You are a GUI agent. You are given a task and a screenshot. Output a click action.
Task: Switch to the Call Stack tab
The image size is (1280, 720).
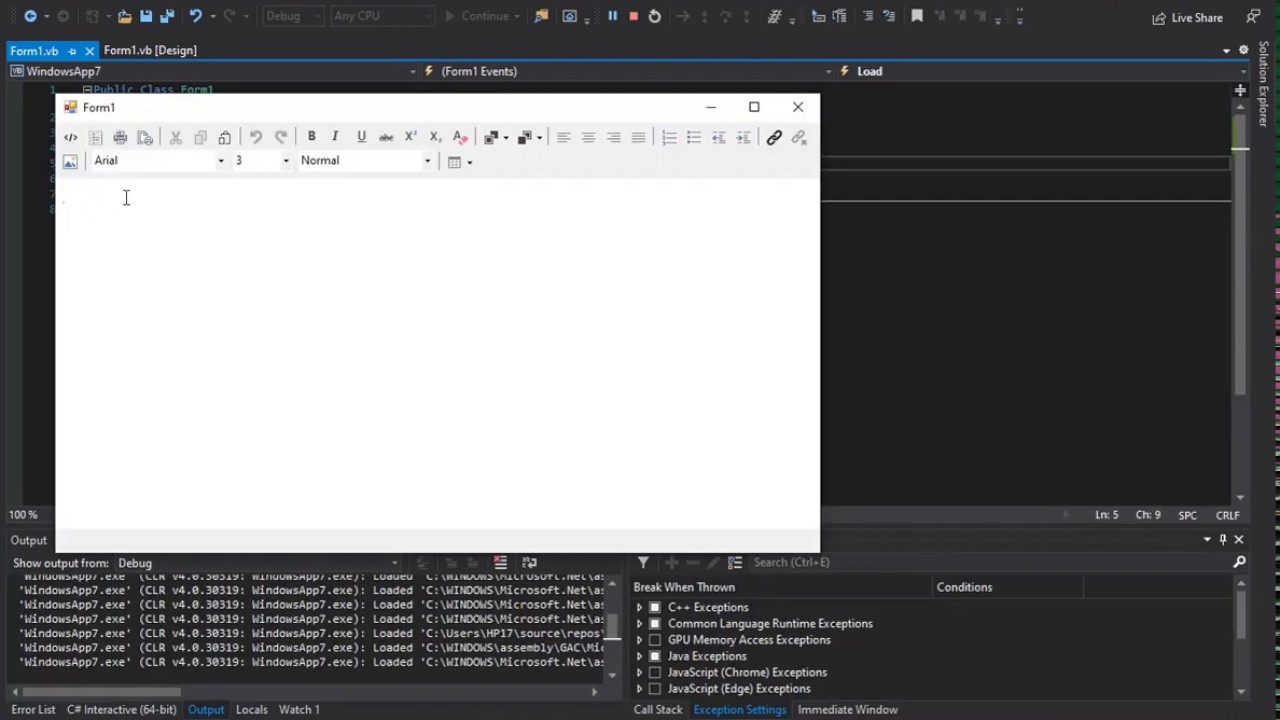tap(658, 709)
